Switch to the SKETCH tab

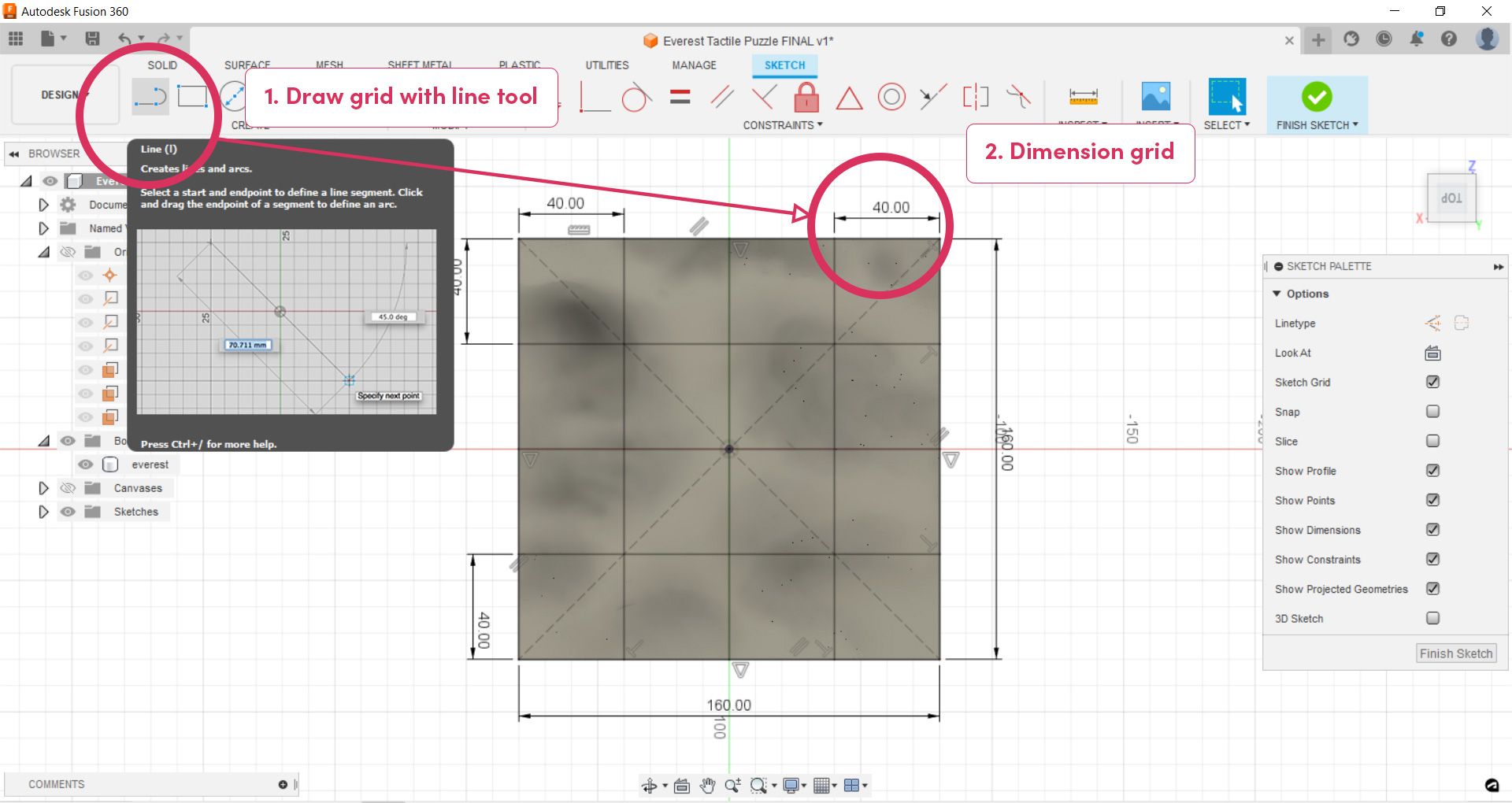tap(784, 65)
